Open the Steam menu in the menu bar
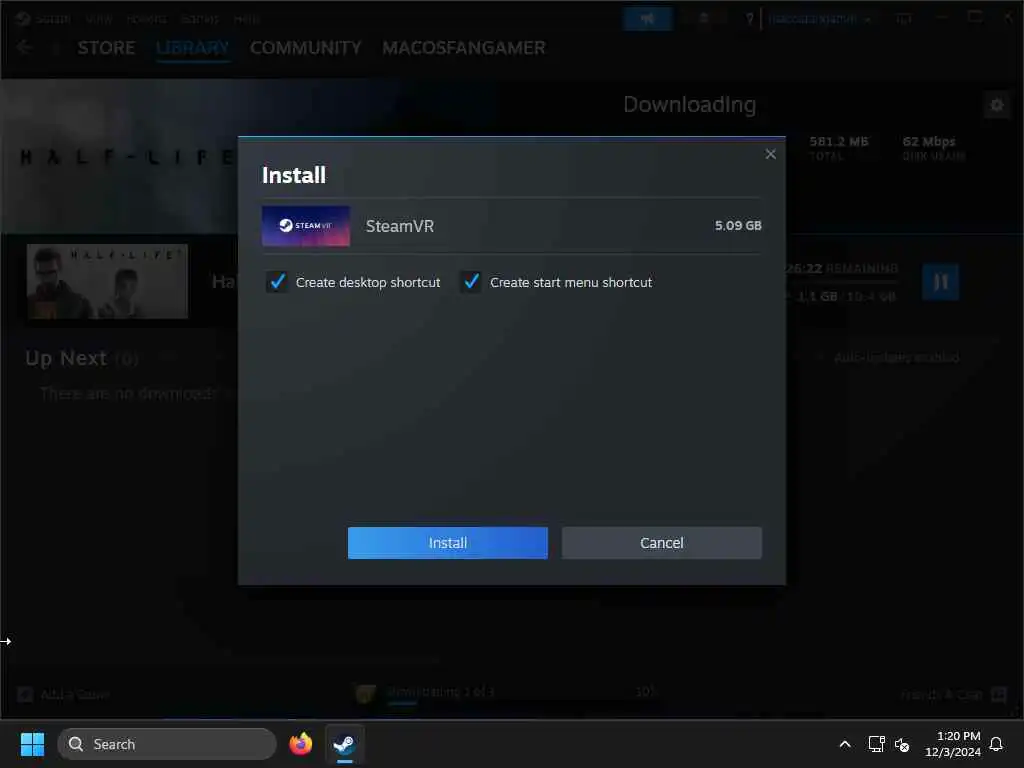 click(53, 19)
